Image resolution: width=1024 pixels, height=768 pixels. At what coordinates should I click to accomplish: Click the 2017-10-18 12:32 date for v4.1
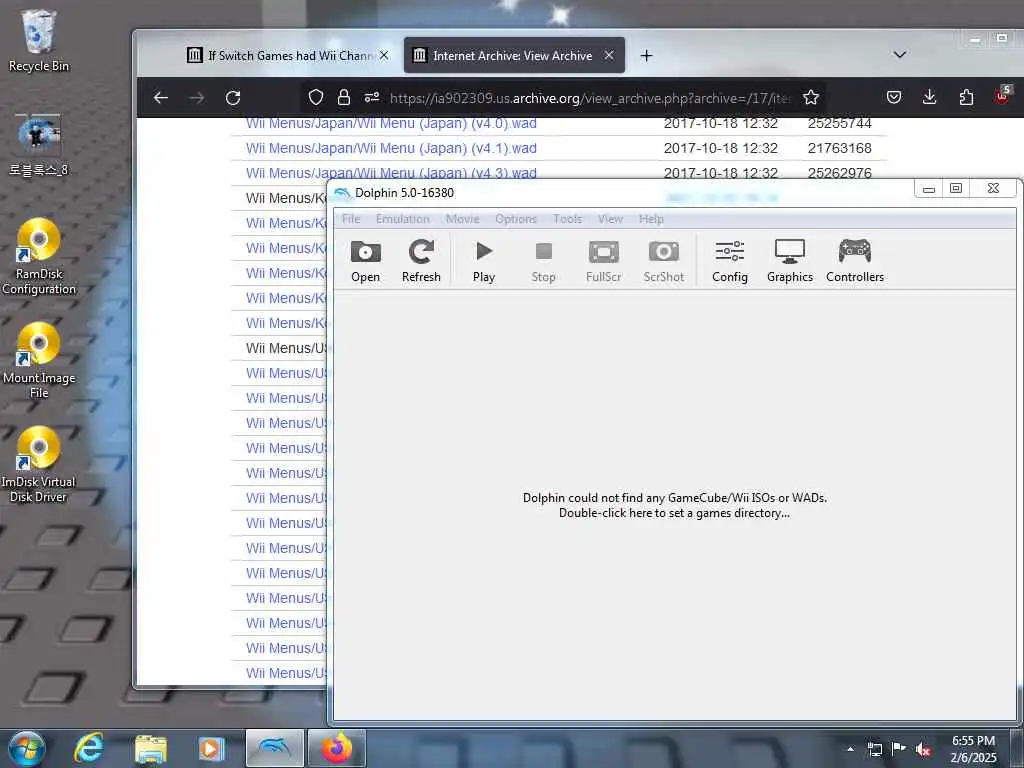720,148
